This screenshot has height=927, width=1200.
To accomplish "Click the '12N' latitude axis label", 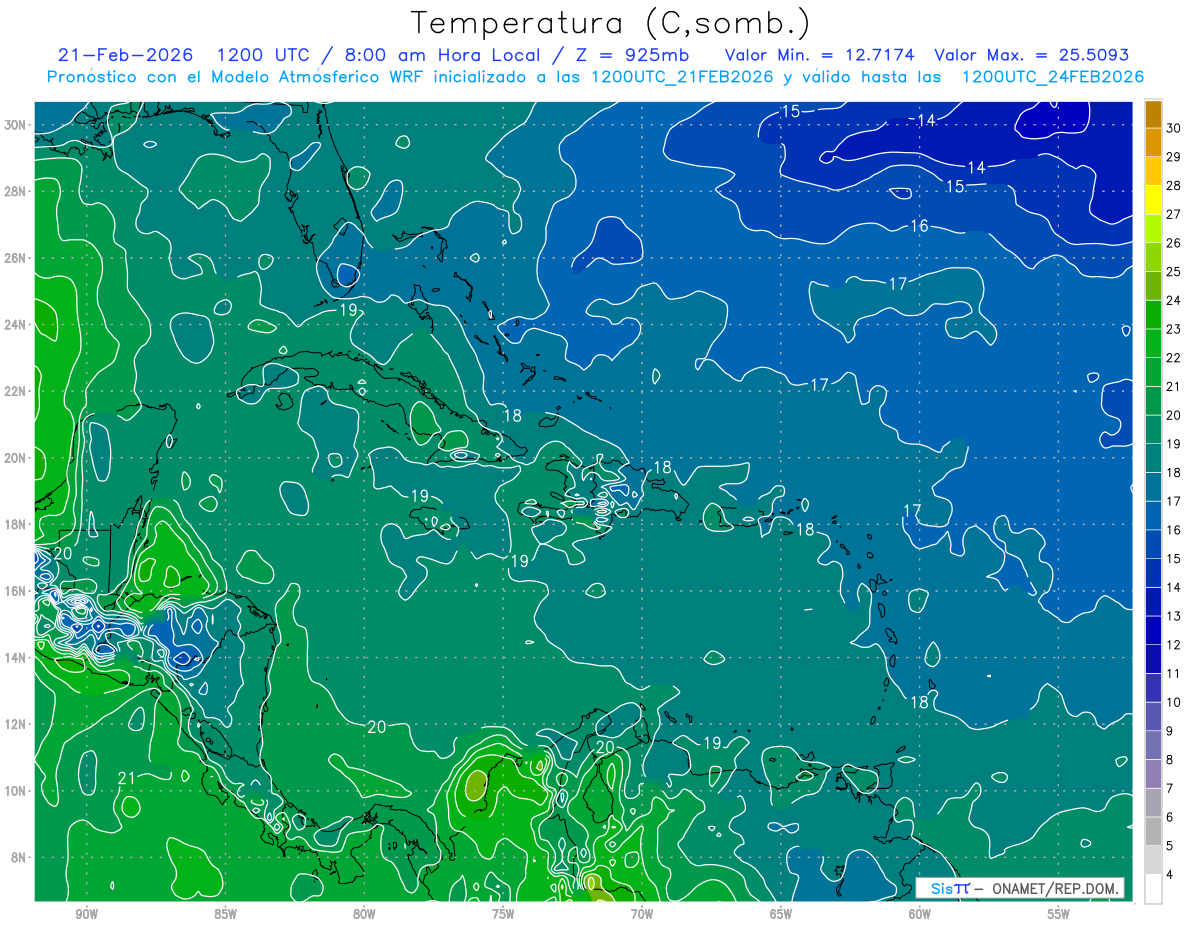I will (x=15, y=724).
